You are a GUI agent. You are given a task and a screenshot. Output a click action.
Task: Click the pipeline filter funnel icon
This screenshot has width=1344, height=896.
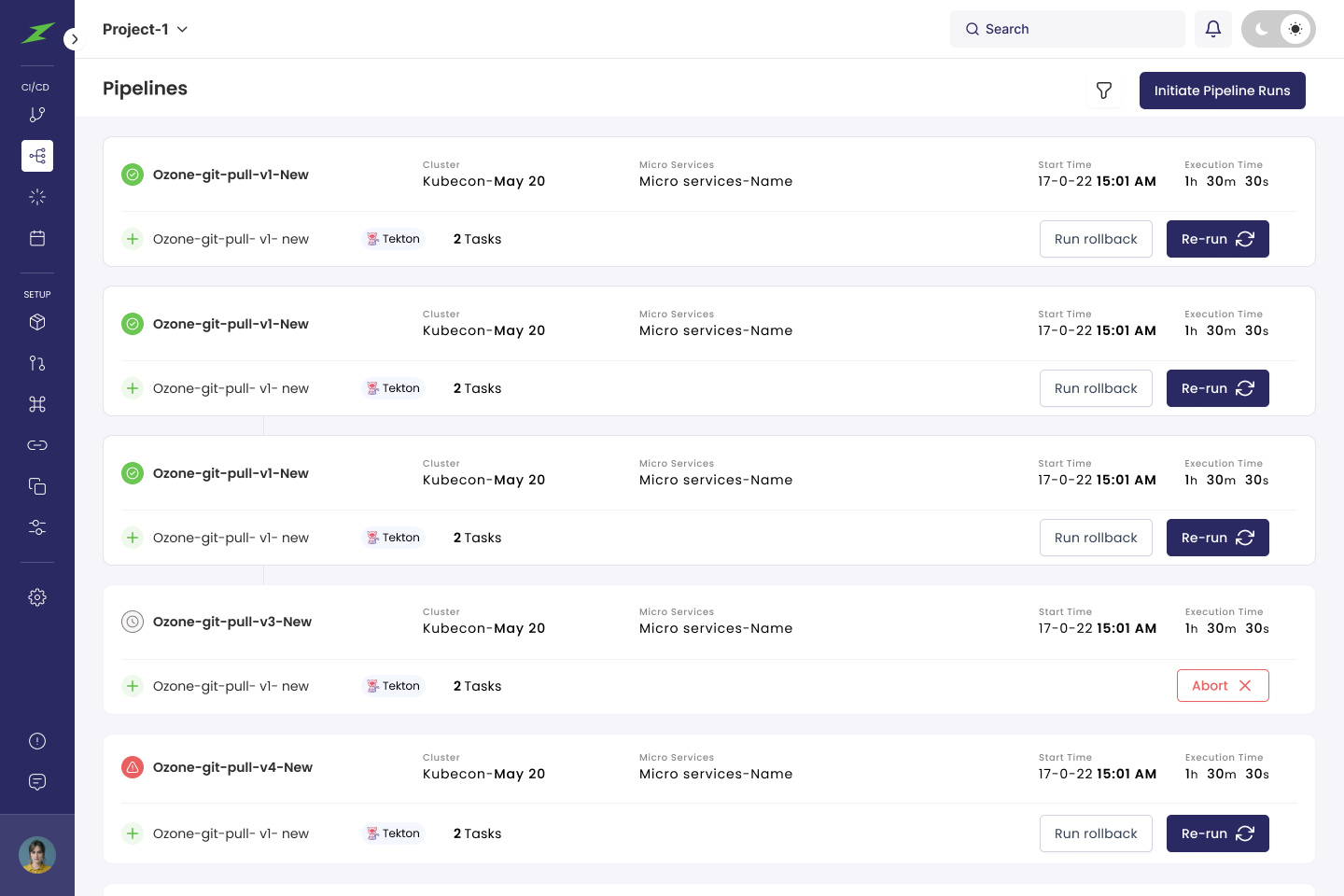1104,91
